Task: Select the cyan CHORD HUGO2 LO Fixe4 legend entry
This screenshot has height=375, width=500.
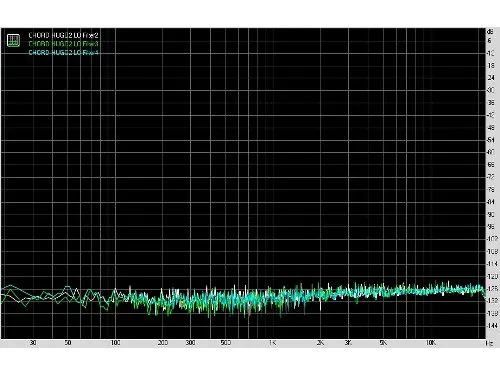Action: pyautogui.click(x=63, y=53)
